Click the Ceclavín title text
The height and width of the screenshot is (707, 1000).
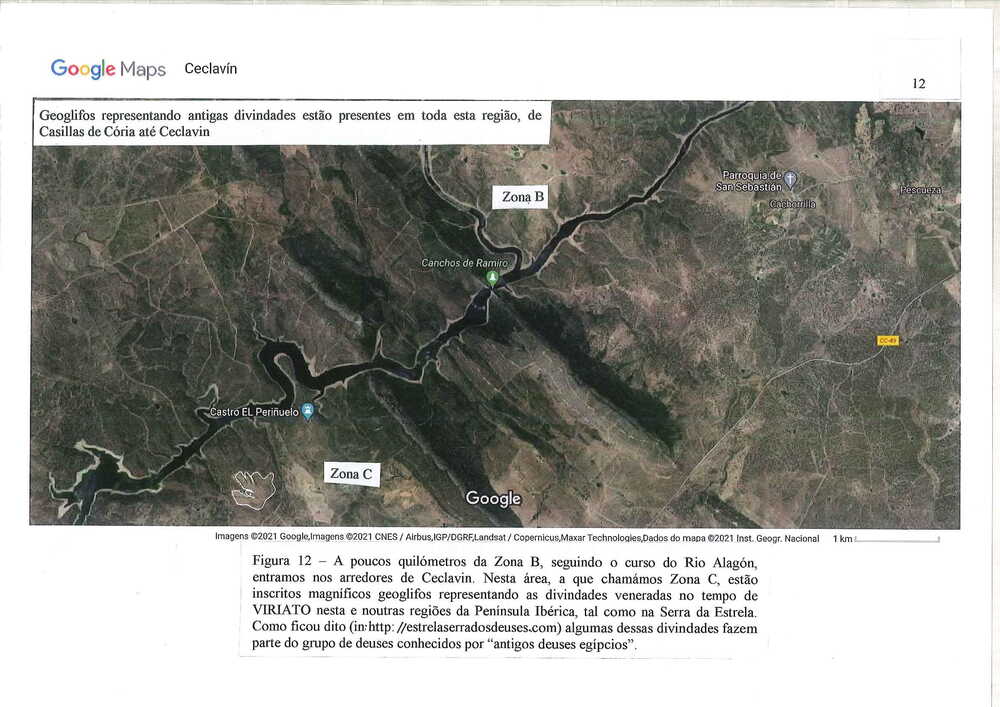point(211,69)
